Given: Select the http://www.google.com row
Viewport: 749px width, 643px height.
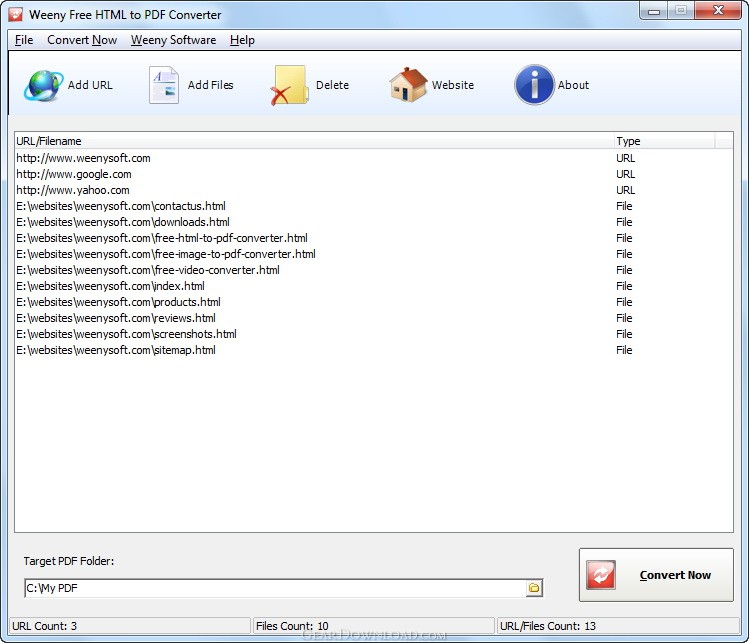Looking at the screenshot, I should (x=74, y=174).
